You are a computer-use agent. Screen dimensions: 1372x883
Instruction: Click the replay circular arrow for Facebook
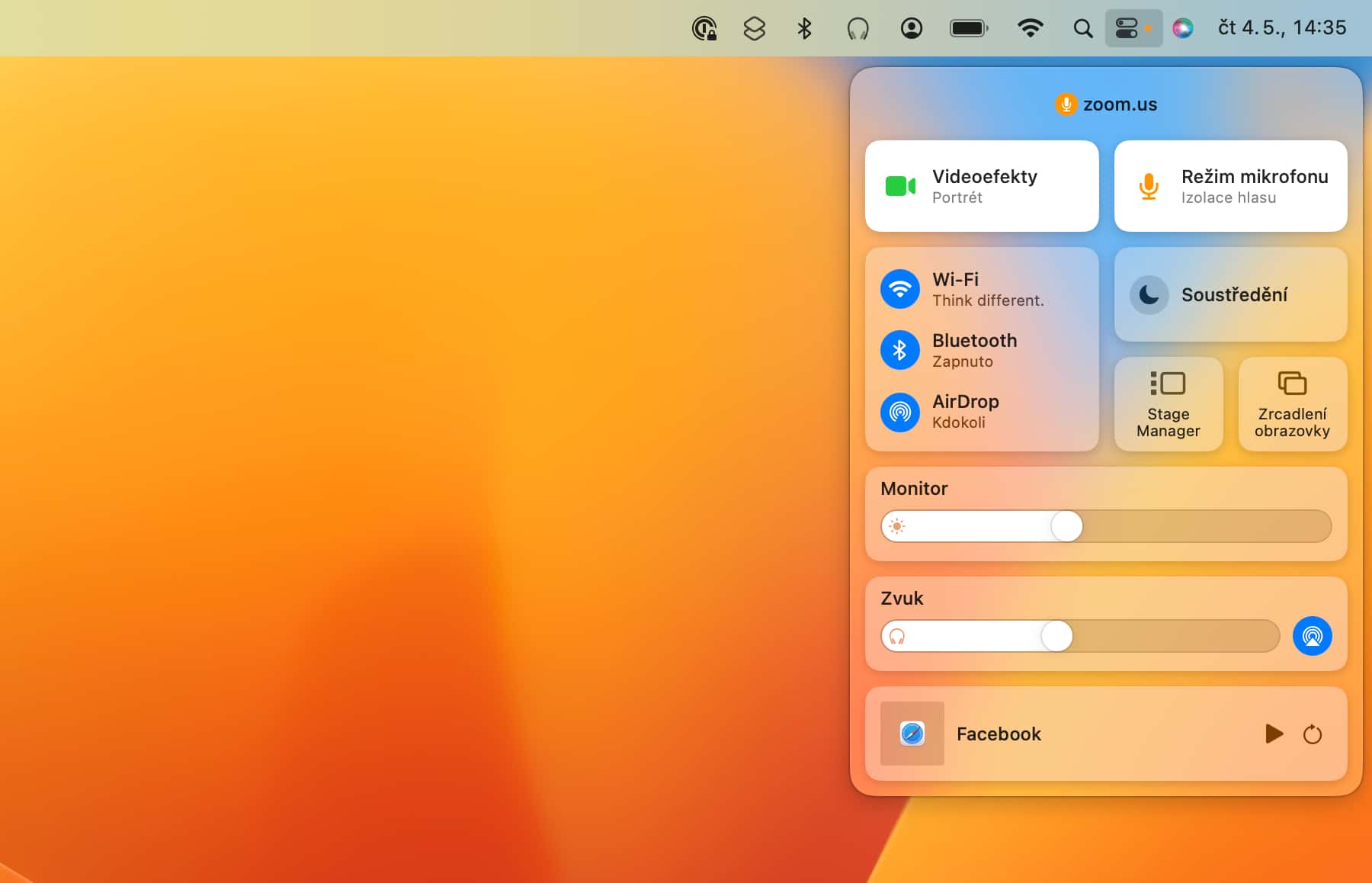1312,734
